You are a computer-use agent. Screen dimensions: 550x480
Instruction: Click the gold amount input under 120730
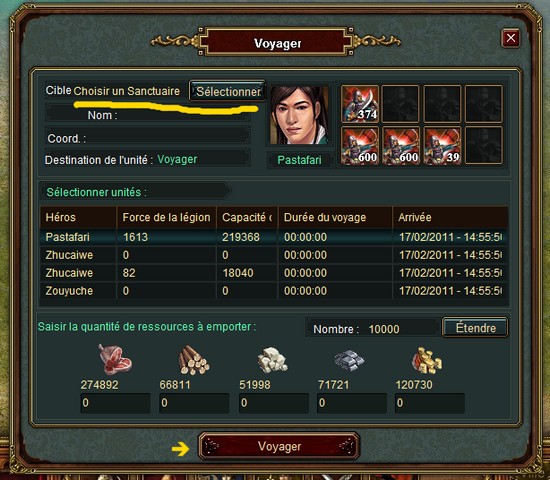click(430, 403)
